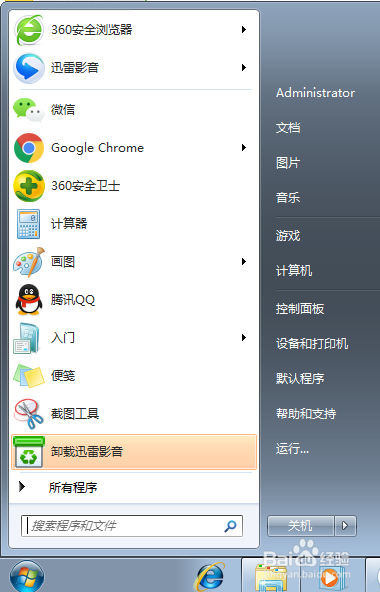Click the search magnifier icon

[x=230, y=526]
